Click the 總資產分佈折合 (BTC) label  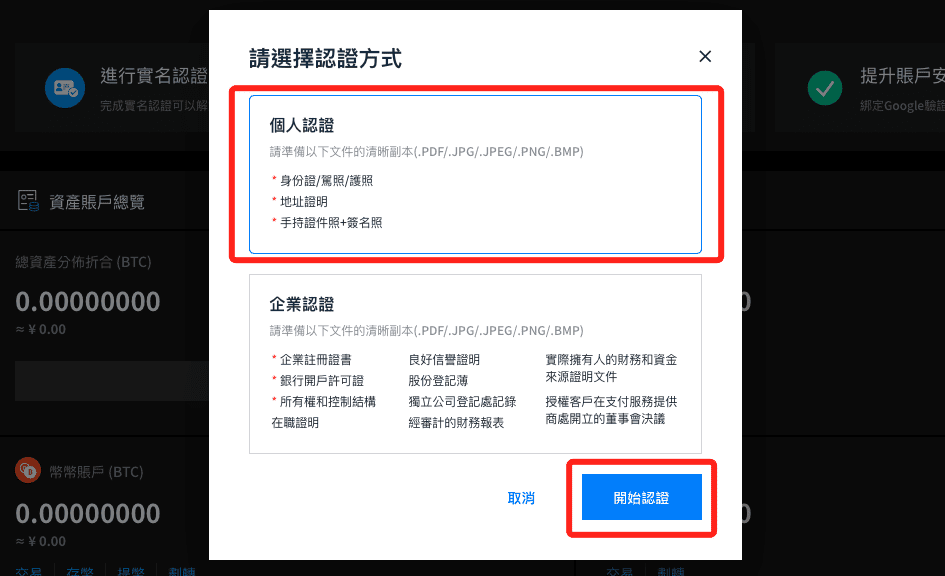(x=83, y=262)
